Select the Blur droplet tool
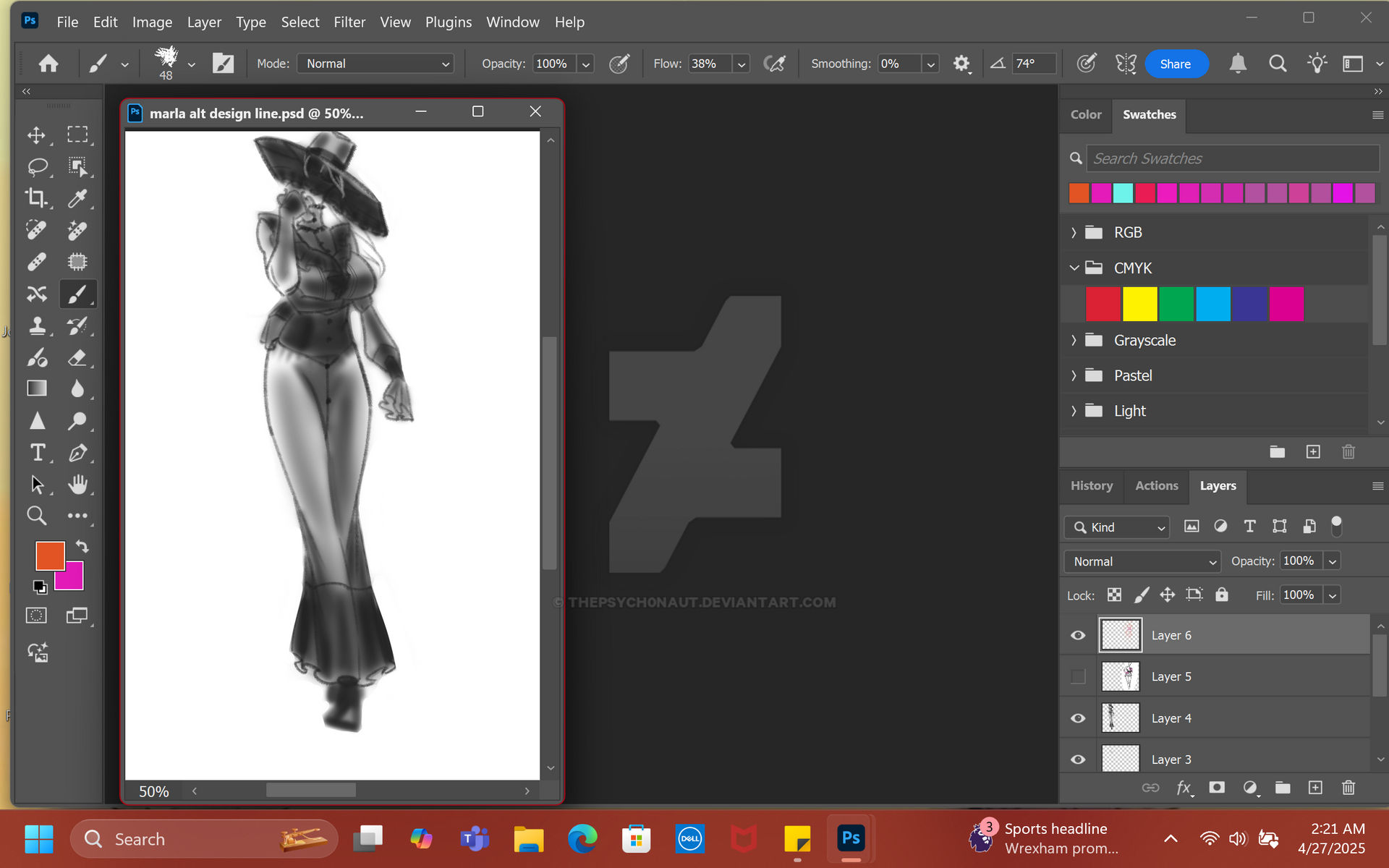This screenshot has width=1389, height=868. click(x=77, y=388)
